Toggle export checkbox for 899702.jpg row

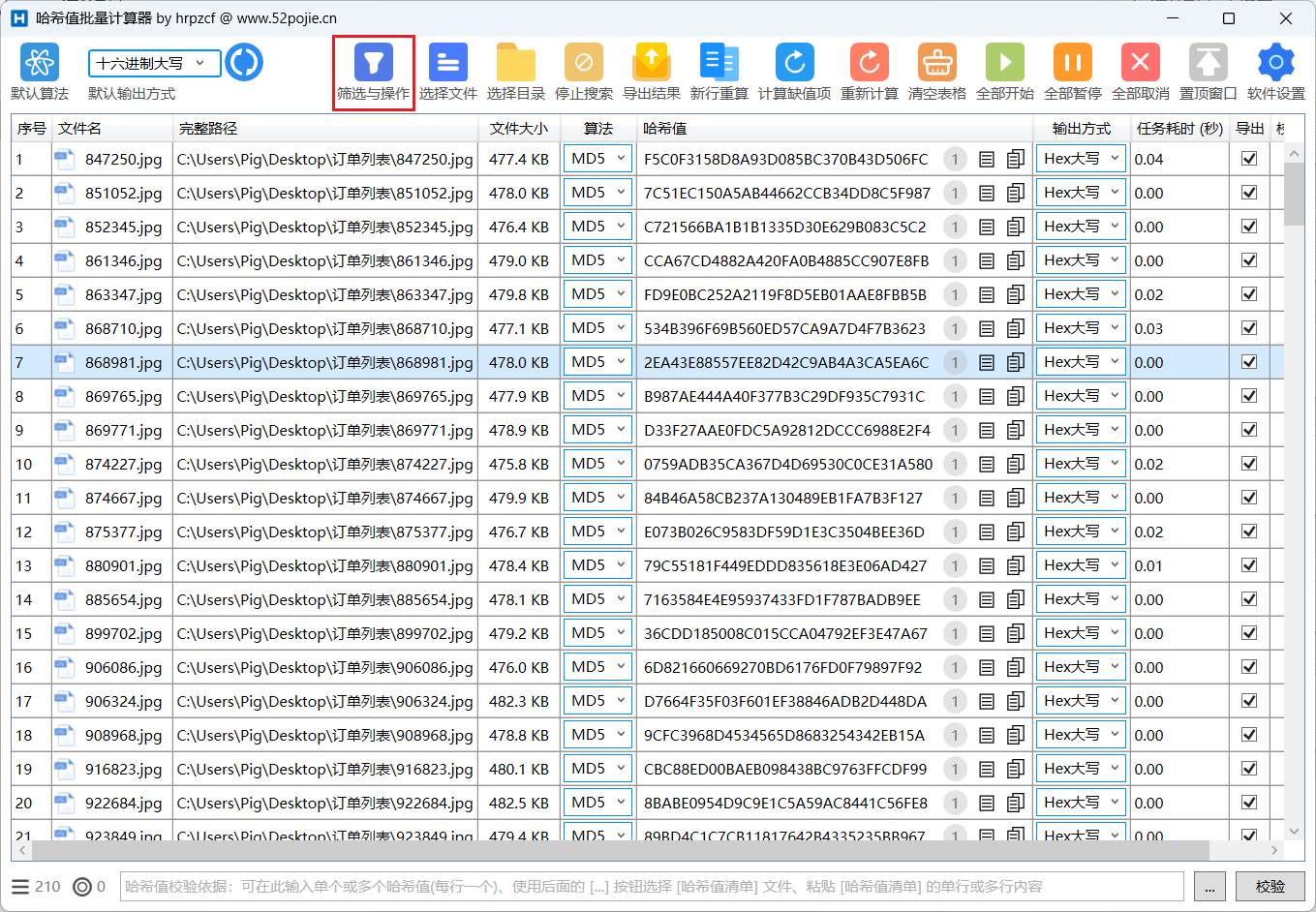pos(1249,633)
